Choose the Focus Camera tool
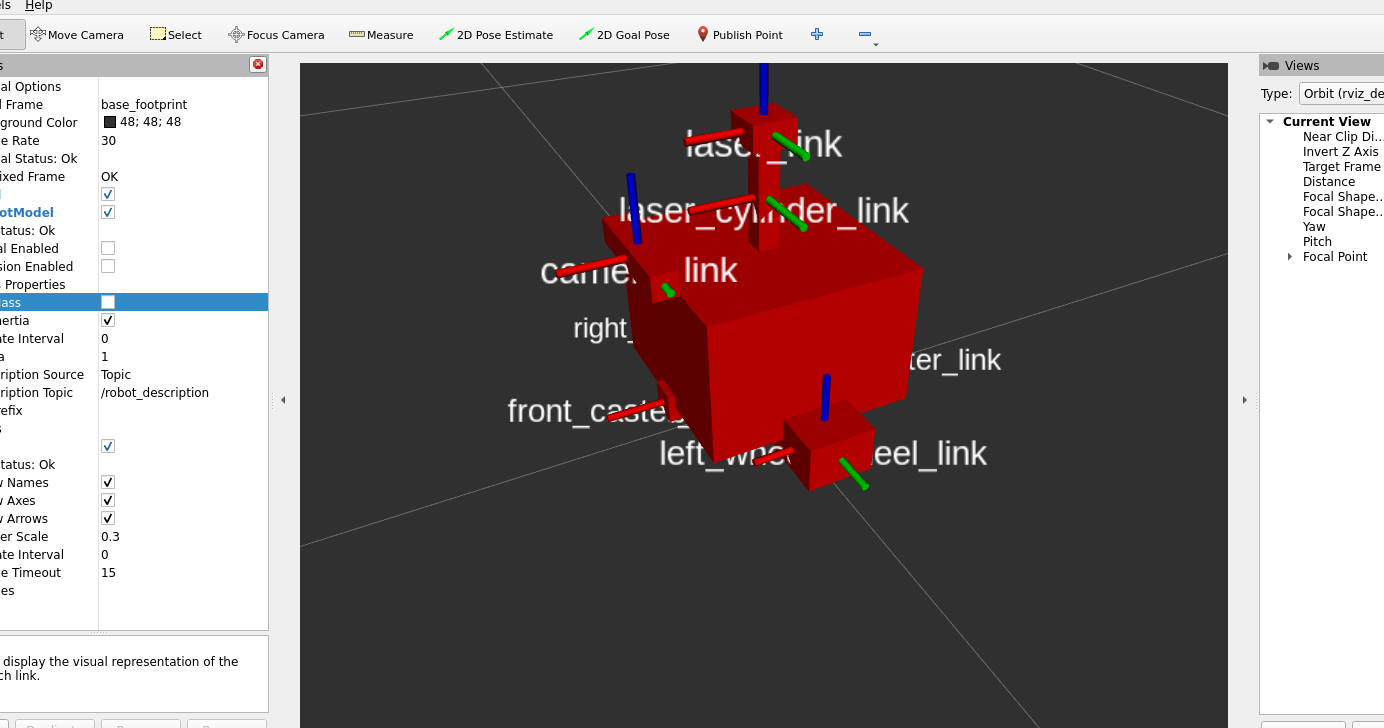This screenshot has width=1384, height=728. click(276, 35)
